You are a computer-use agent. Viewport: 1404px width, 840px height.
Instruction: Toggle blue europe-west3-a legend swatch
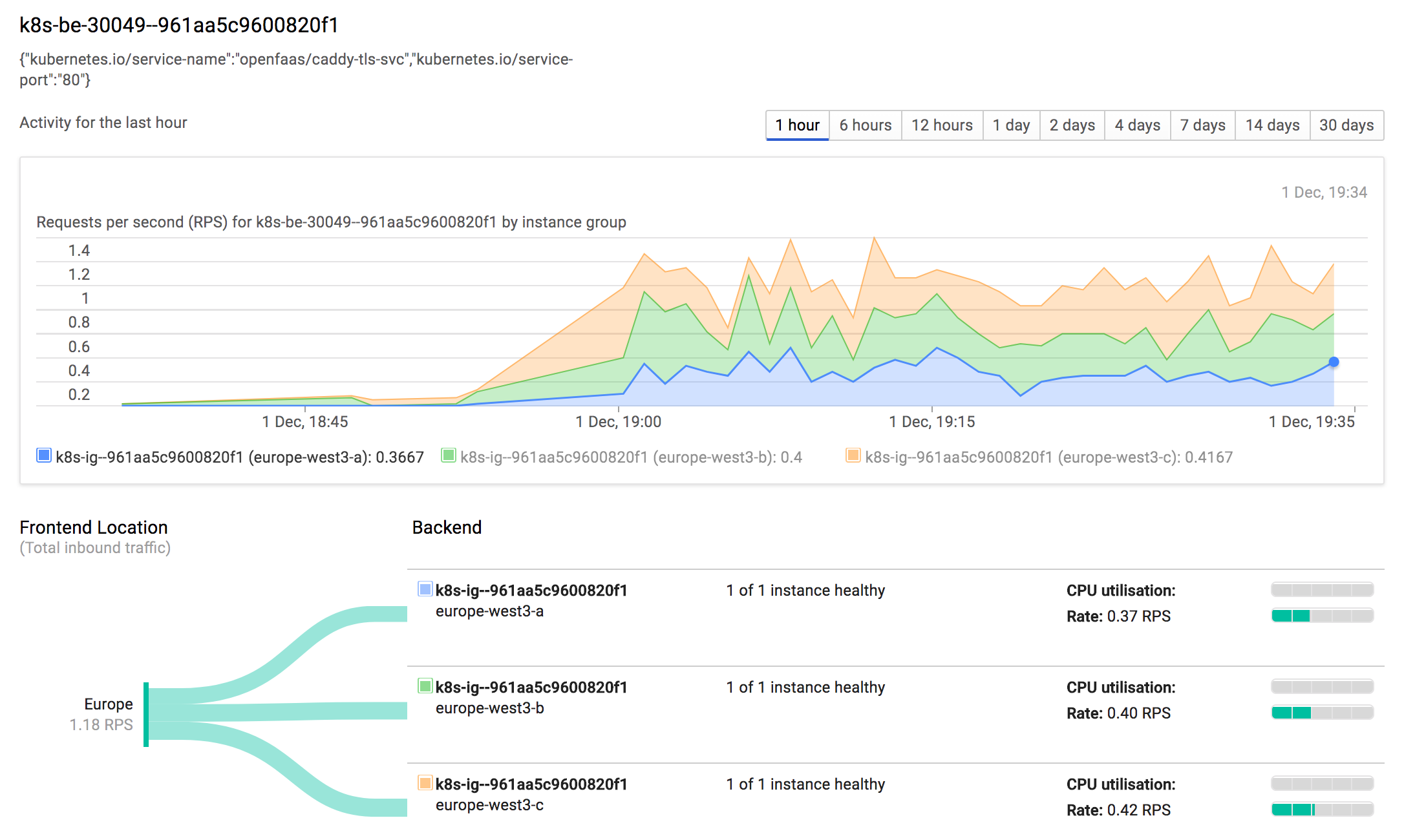click(x=44, y=456)
